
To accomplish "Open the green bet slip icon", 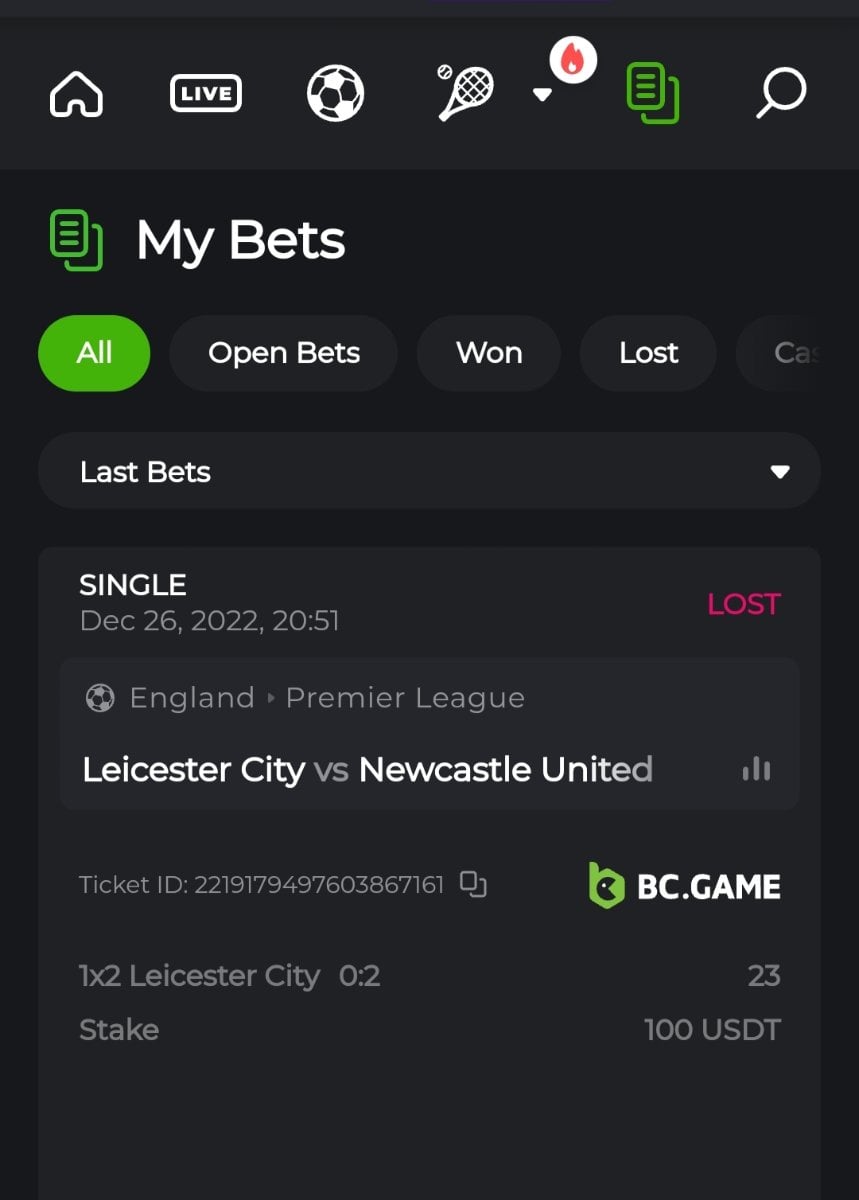I will [x=652, y=93].
